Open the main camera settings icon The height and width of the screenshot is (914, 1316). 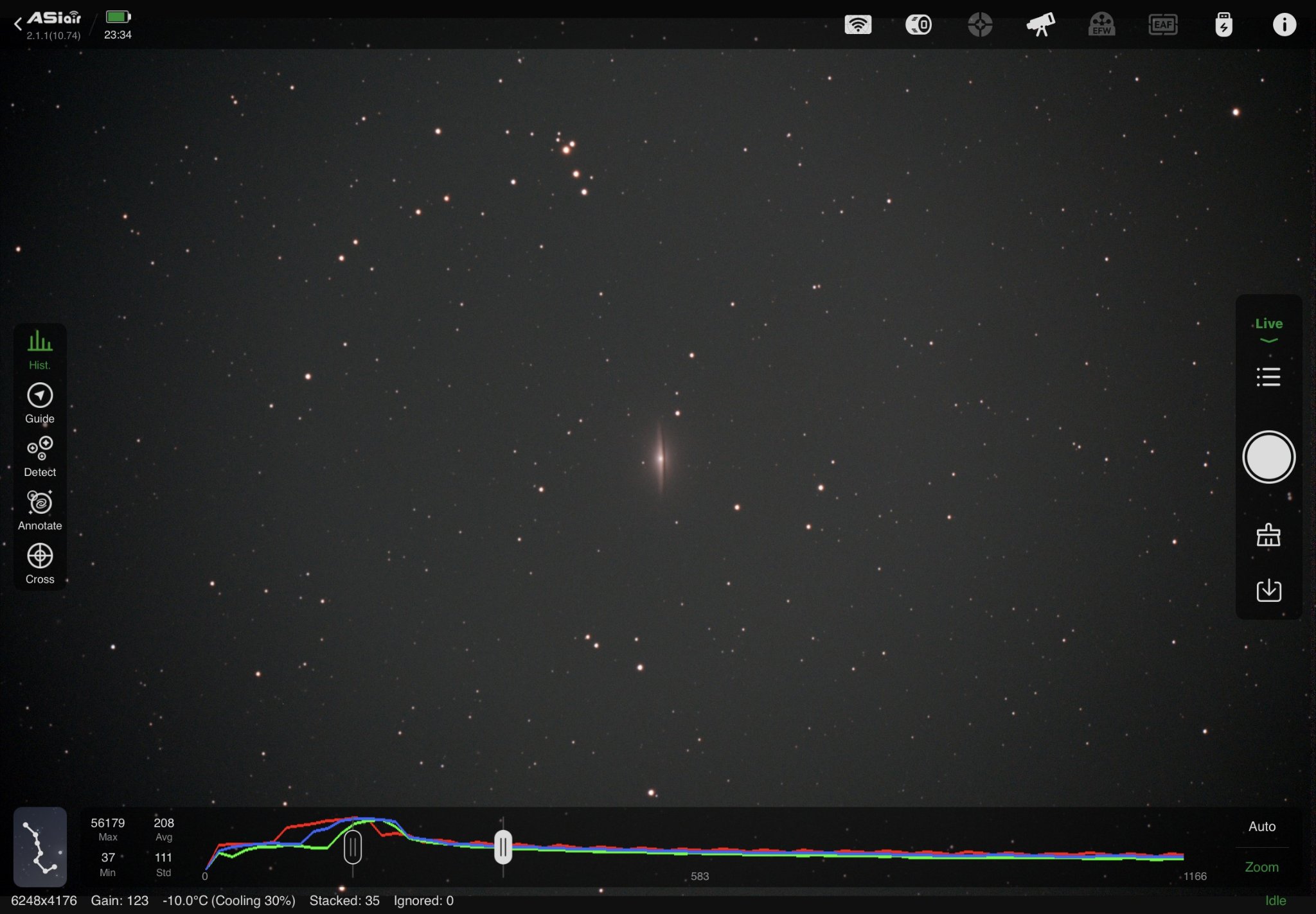click(918, 24)
